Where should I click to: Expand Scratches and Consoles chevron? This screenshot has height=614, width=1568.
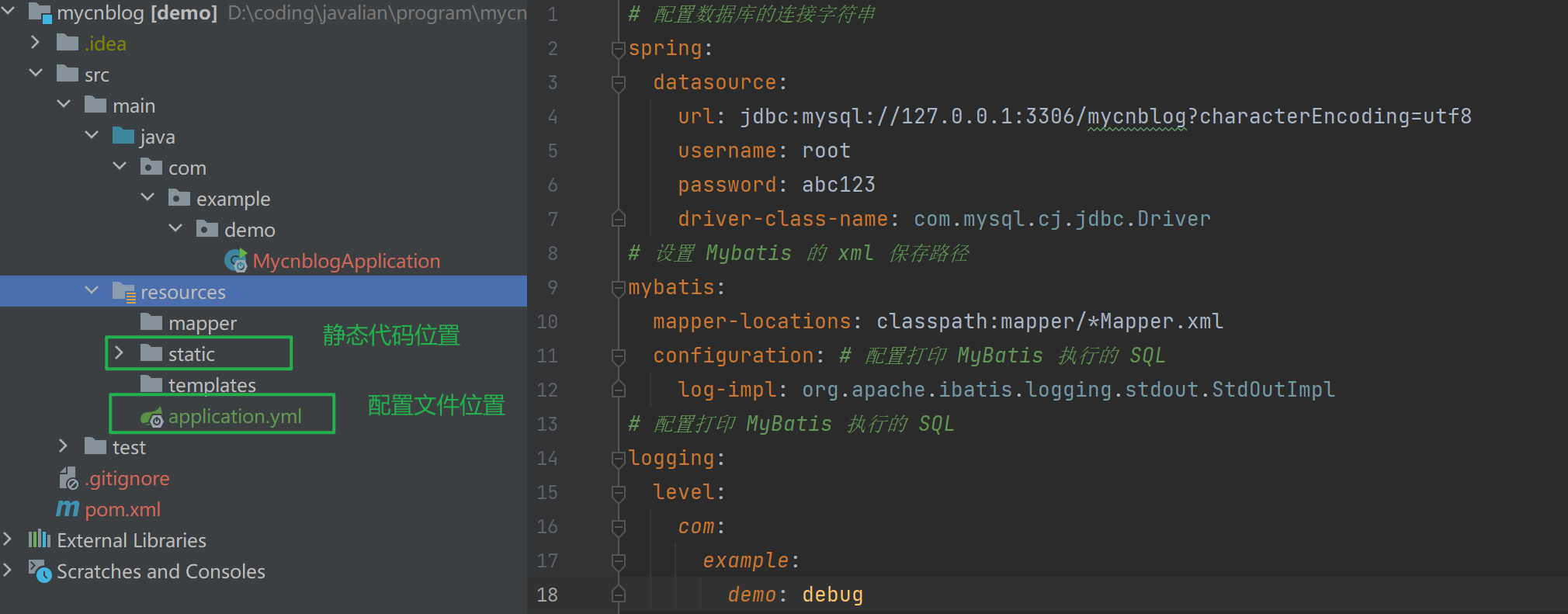click(x=7, y=570)
